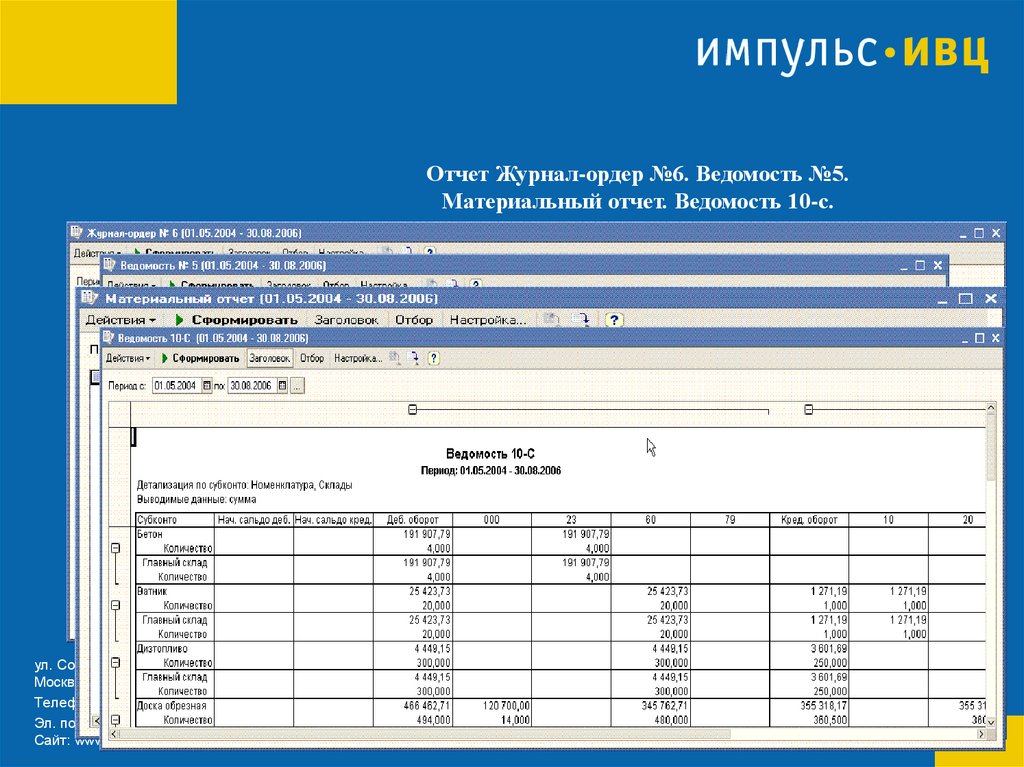Click horizontal scrollbar right arrow
This screenshot has height=767, width=1024.
pyautogui.click(x=981, y=734)
